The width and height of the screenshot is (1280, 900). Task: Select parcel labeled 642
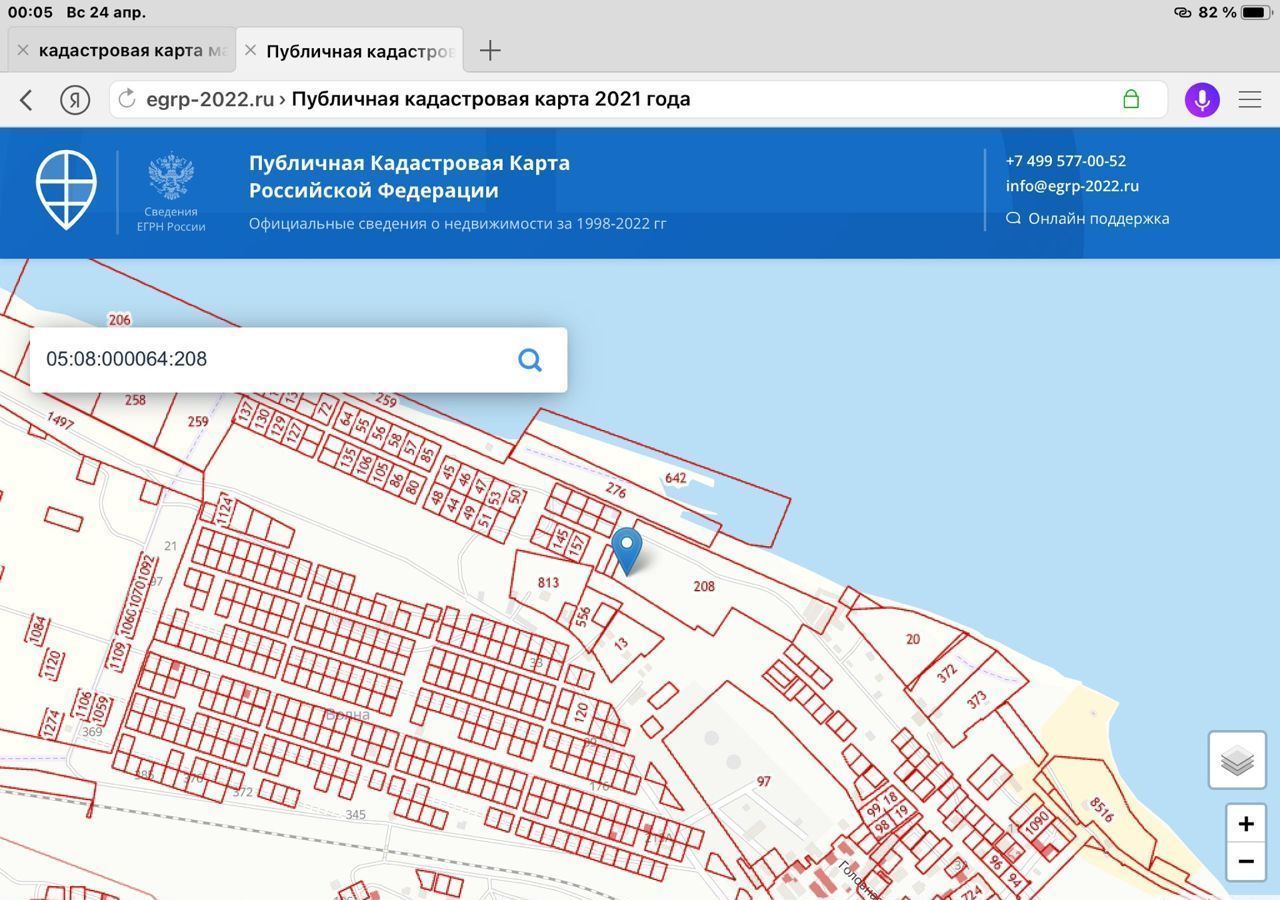(x=676, y=478)
